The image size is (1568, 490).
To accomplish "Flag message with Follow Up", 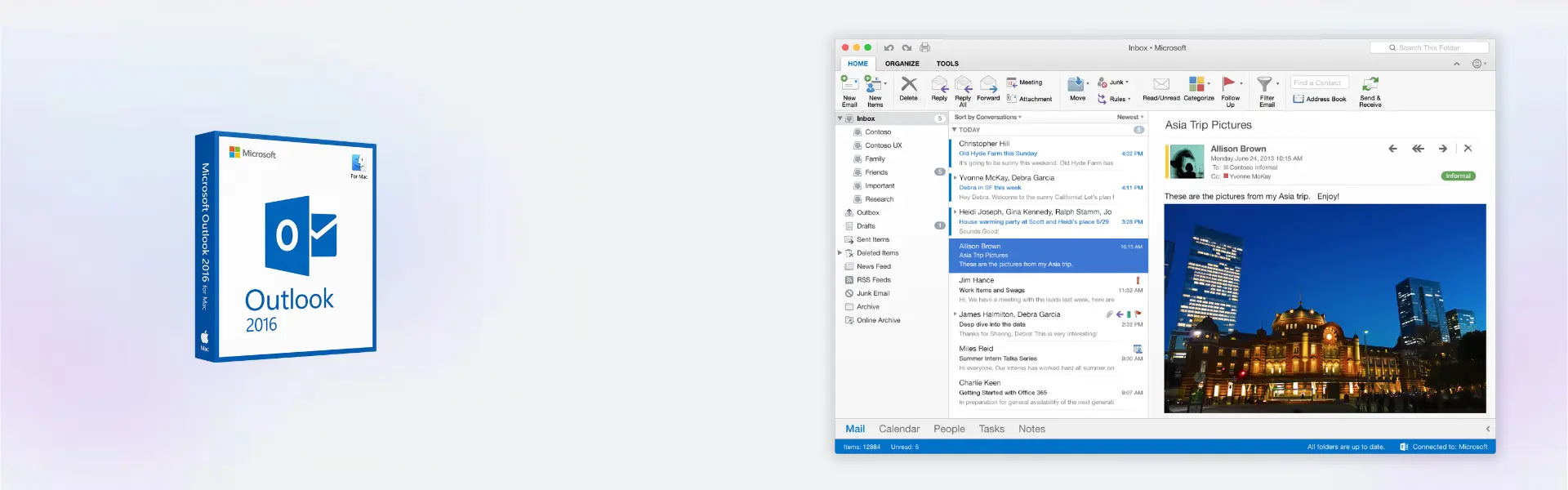I will click(1230, 91).
